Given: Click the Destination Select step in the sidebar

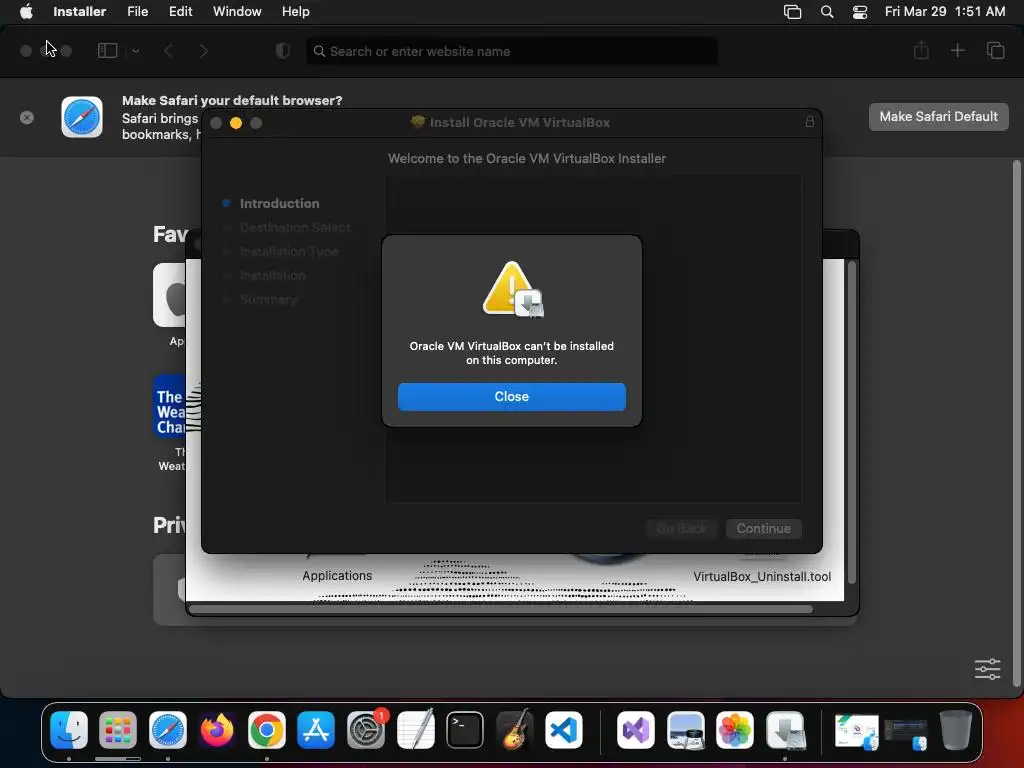Looking at the screenshot, I should 295,227.
